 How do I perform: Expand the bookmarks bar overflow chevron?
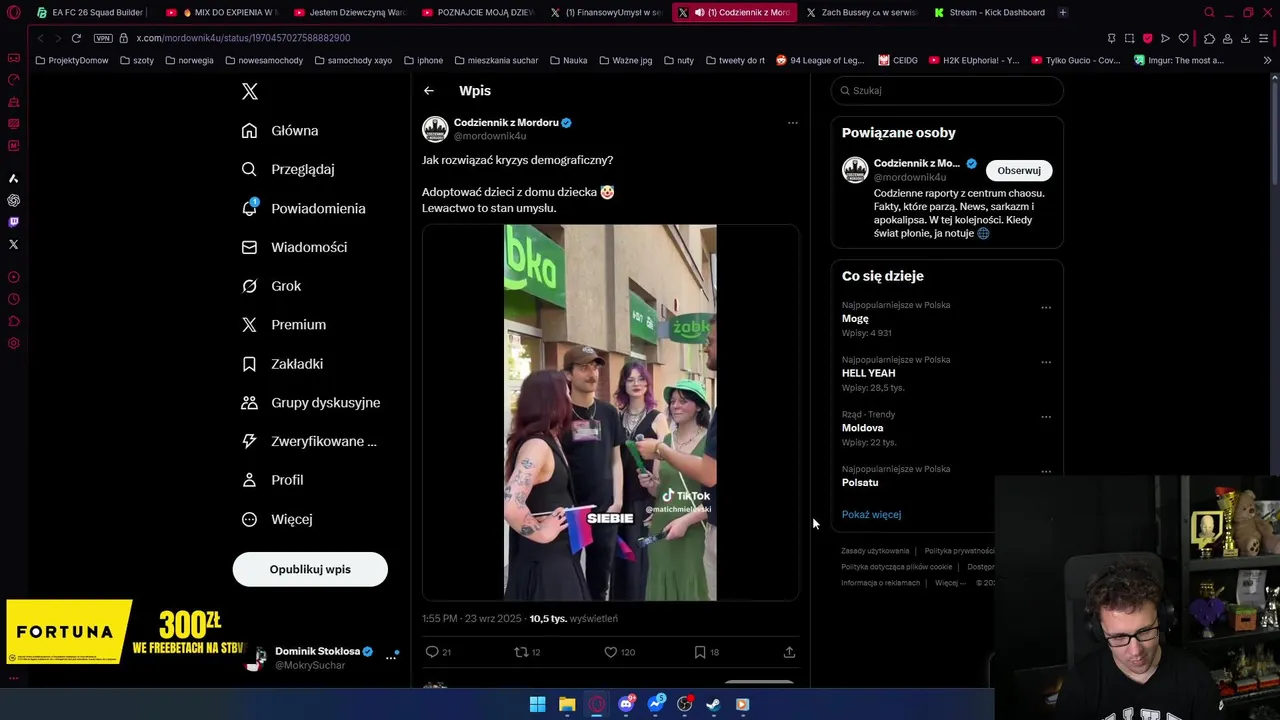coord(1267,60)
